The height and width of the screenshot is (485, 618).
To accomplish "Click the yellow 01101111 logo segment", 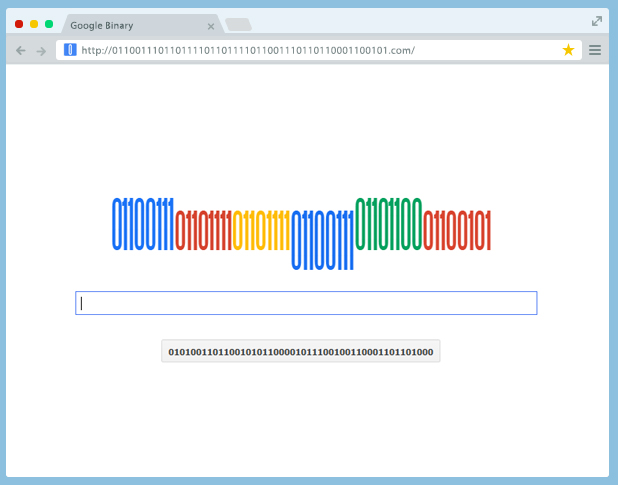I will pos(261,230).
